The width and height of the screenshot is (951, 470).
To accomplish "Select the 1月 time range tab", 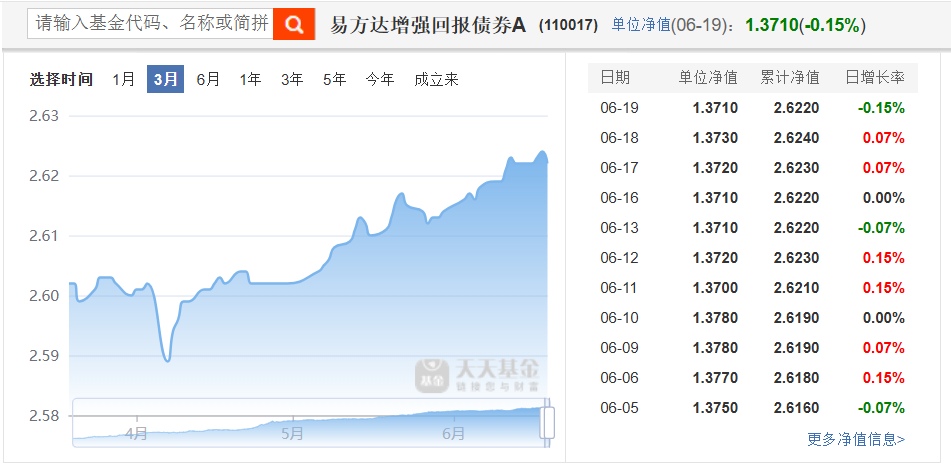I will tap(124, 79).
